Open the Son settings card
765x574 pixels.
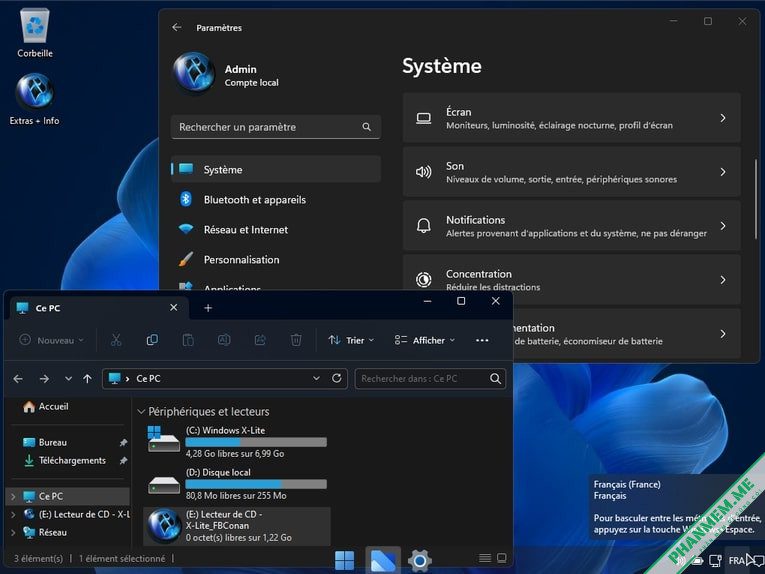click(571, 172)
